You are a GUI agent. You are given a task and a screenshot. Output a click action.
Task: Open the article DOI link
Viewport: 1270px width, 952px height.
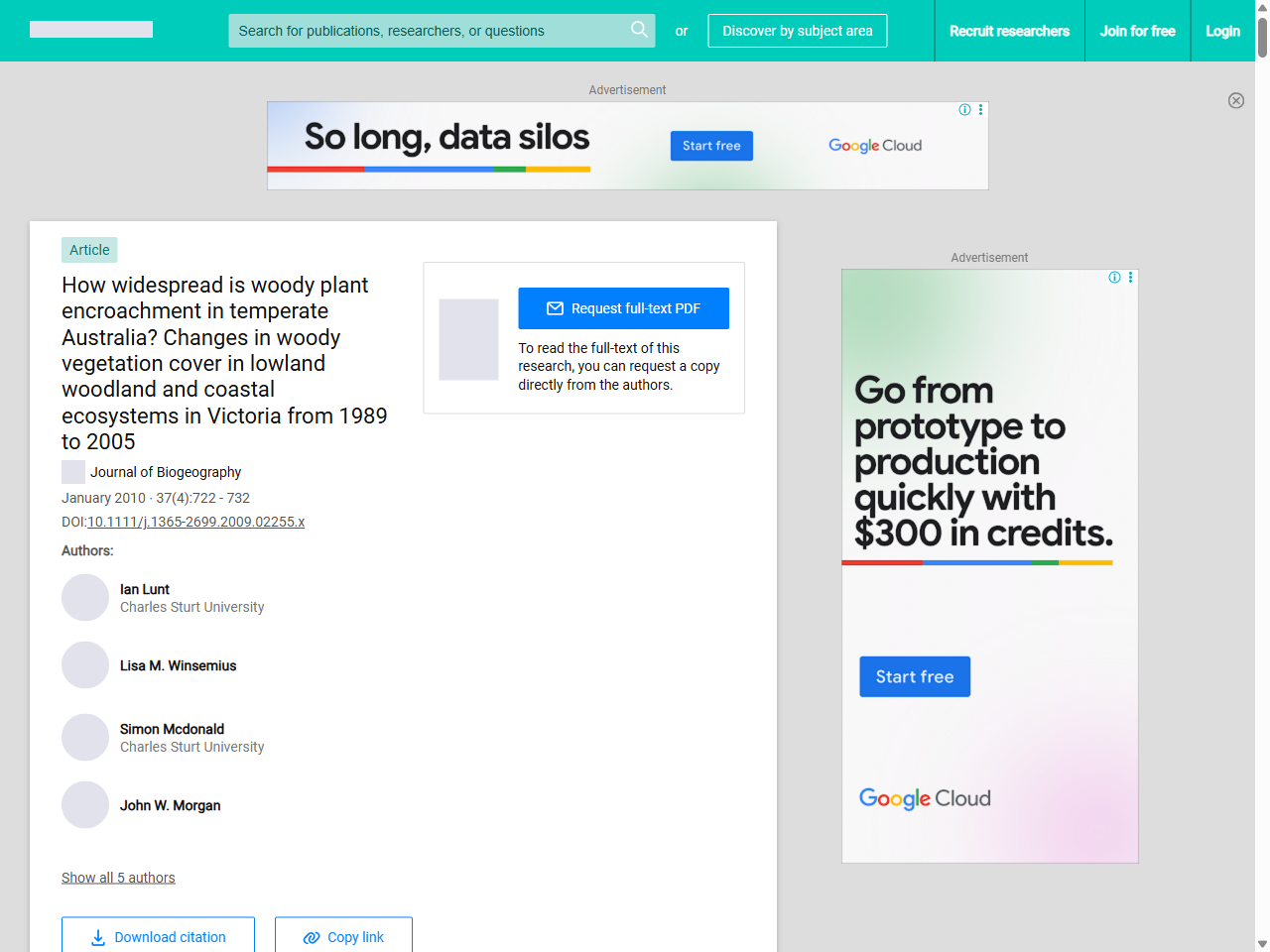(195, 522)
